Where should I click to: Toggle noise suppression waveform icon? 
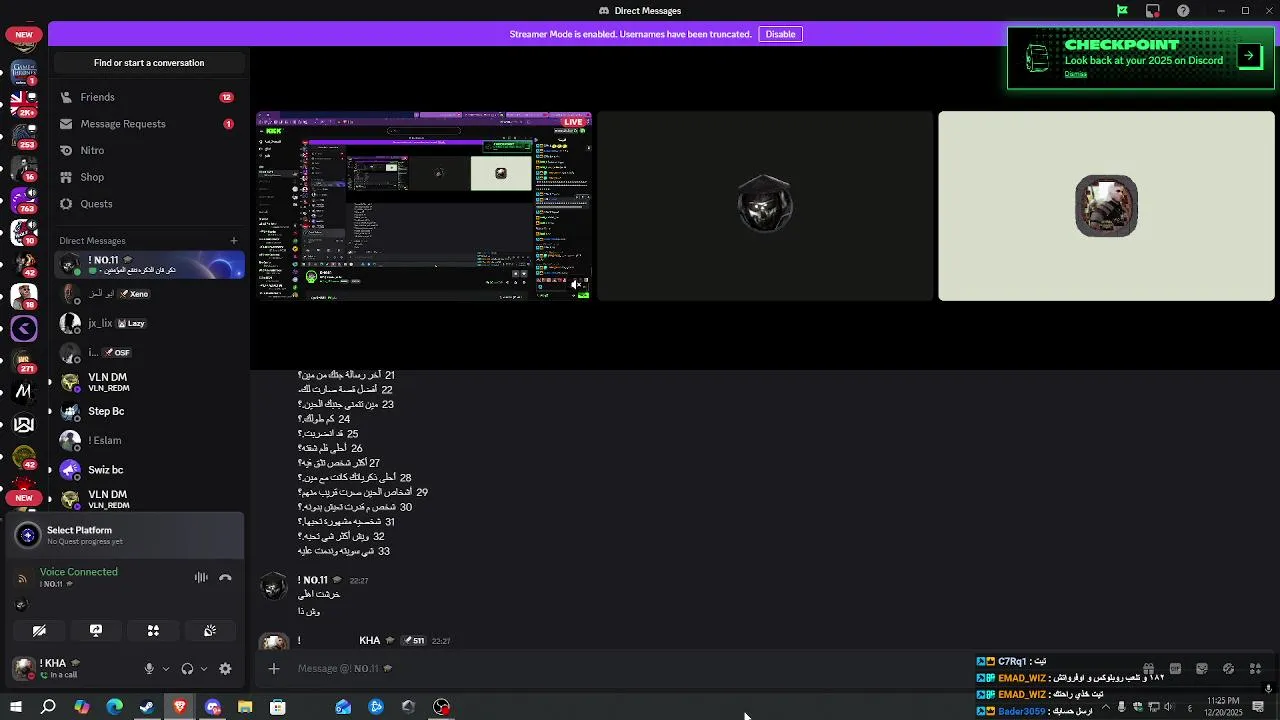201,577
